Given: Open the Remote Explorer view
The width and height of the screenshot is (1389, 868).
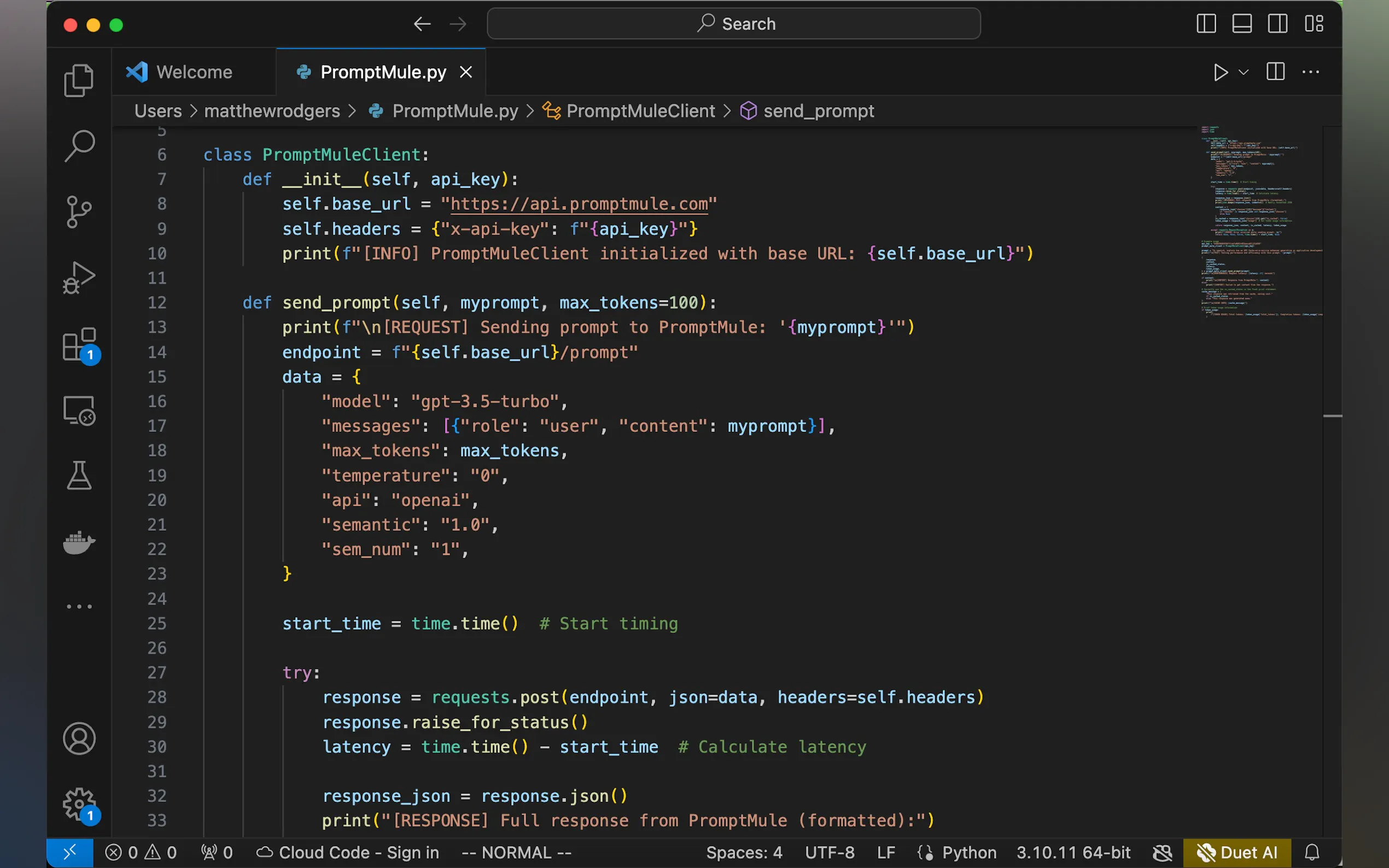Looking at the screenshot, I should tap(79, 410).
